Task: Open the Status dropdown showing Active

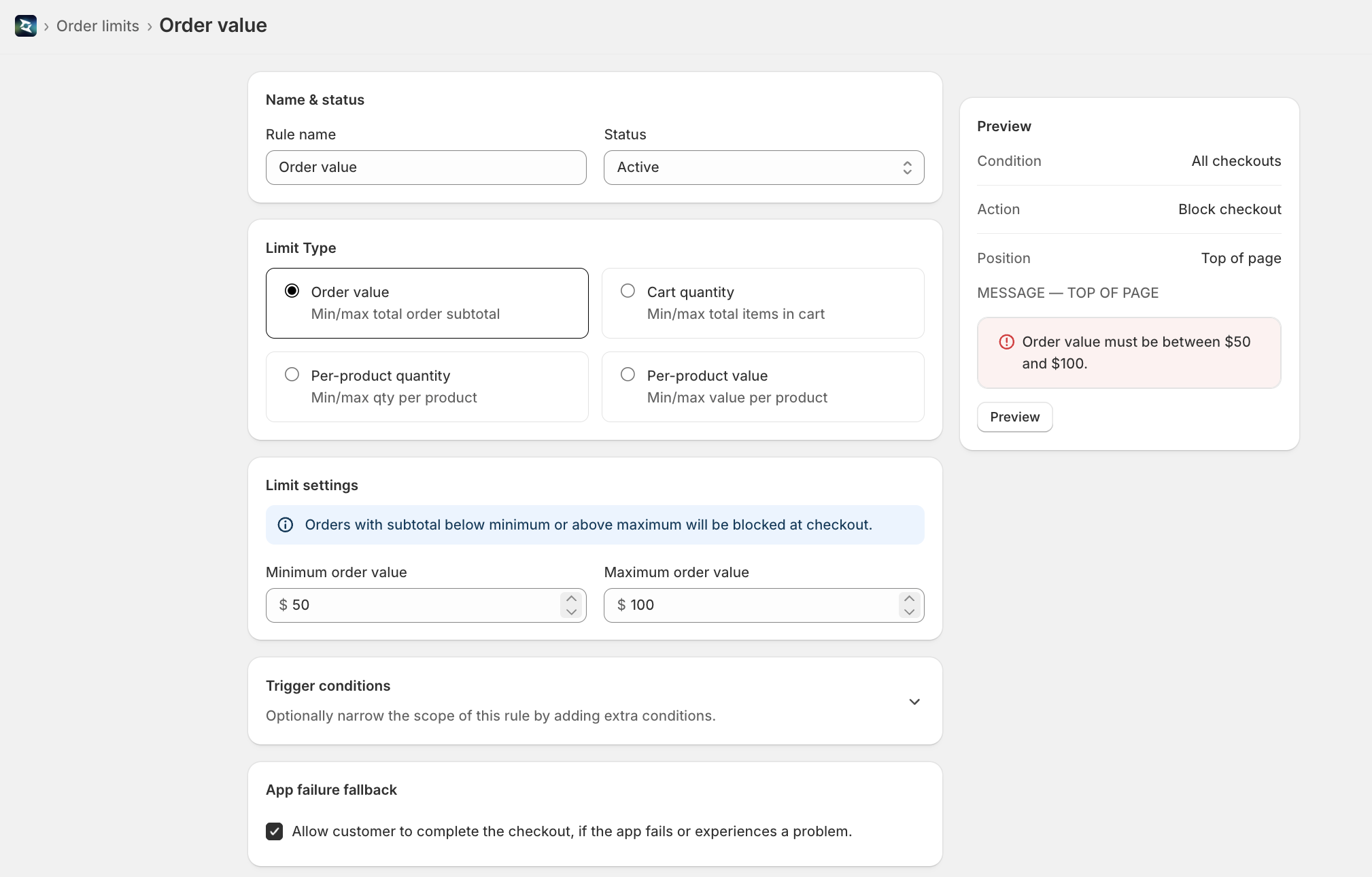Action: 764,167
